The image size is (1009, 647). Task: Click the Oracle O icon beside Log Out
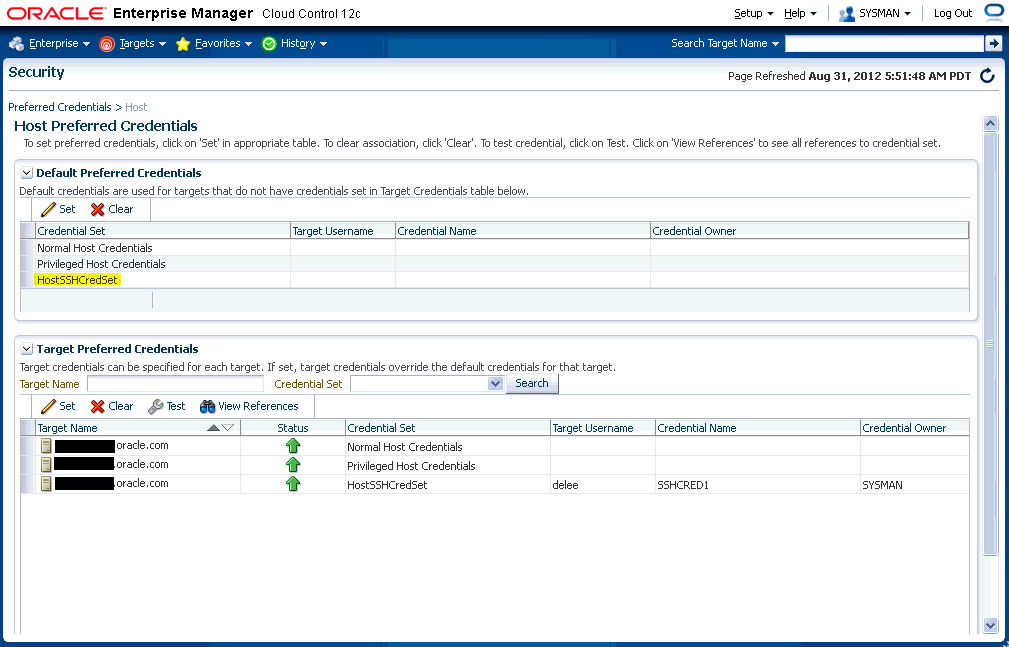[995, 12]
